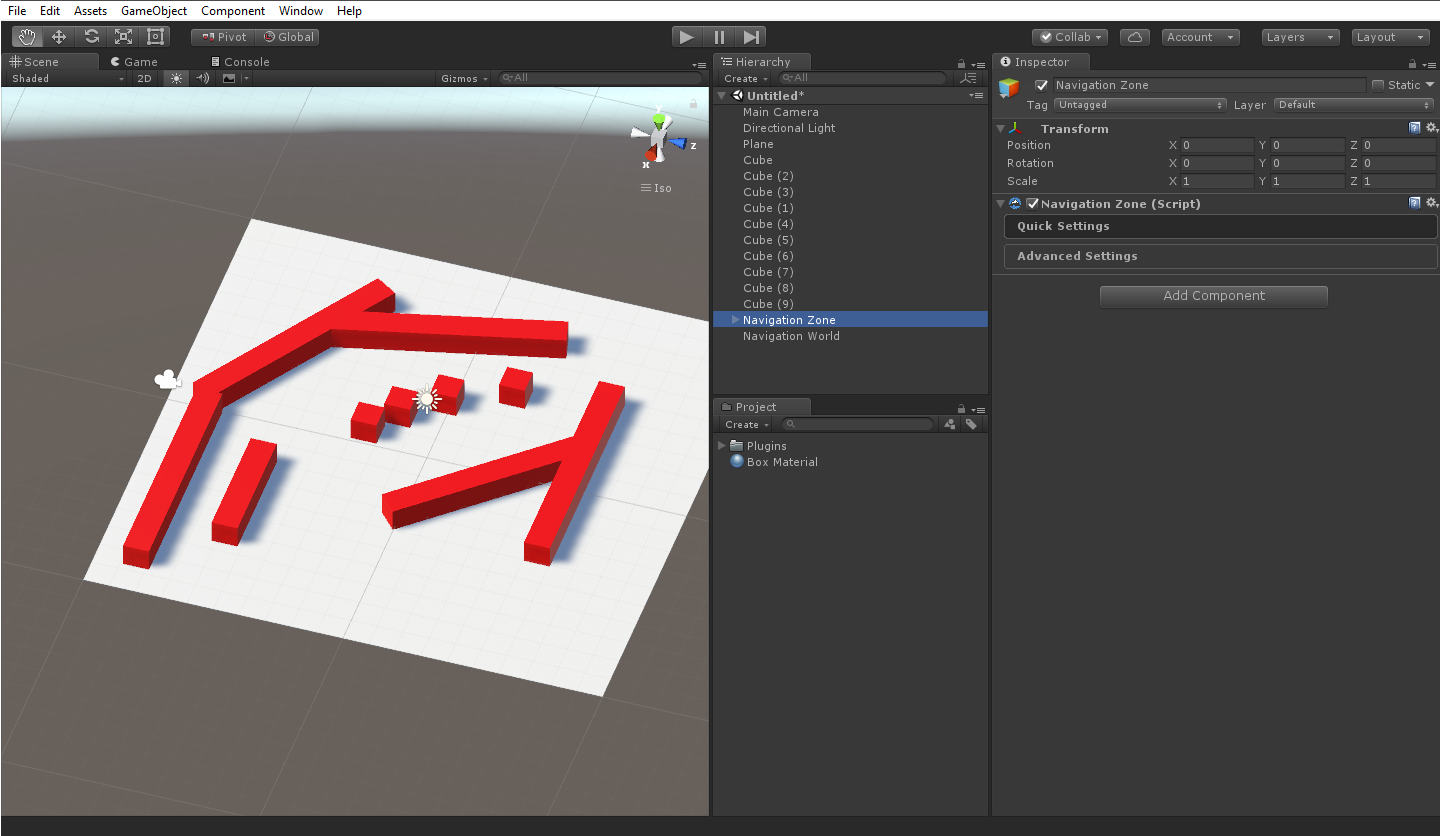
Task: Open the Component menu
Action: click(233, 11)
